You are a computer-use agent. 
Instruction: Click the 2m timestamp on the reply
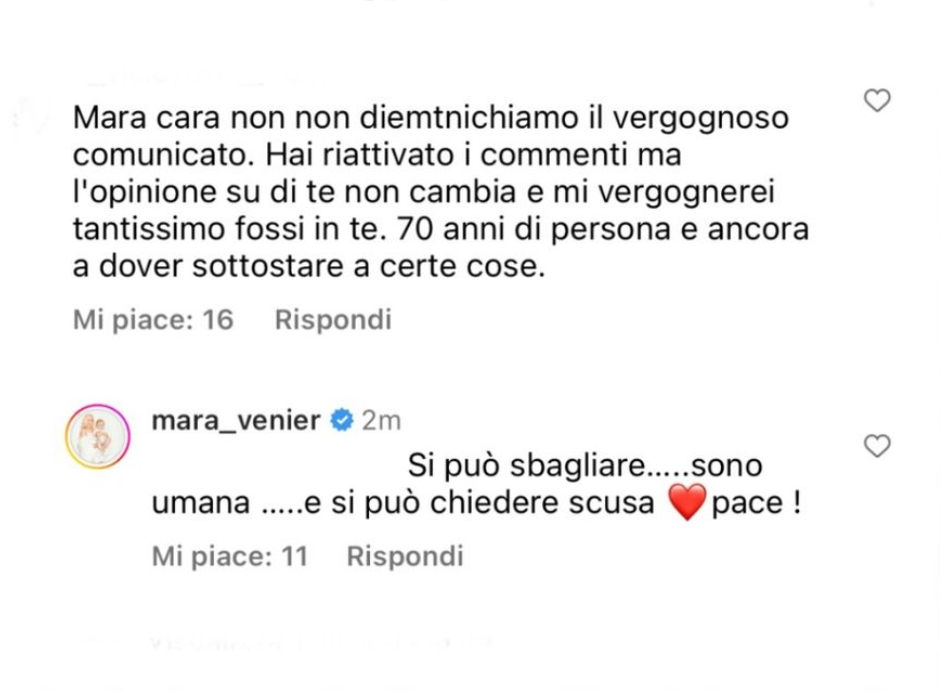pyautogui.click(x=381, y=420)
